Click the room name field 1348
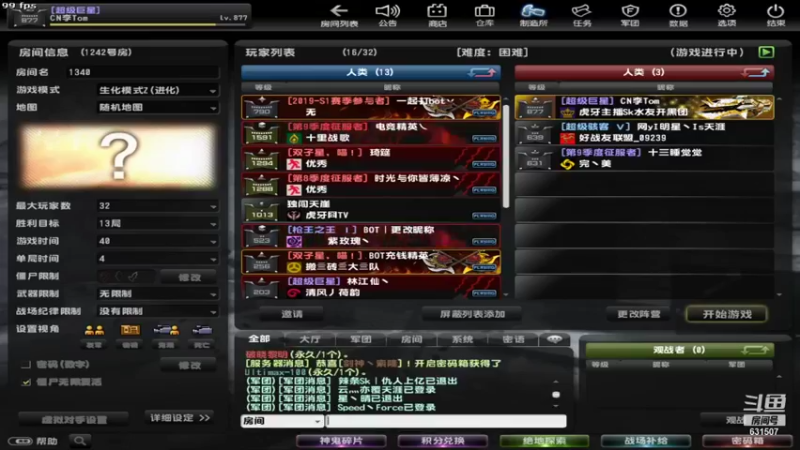Image resolution: width=800 pixels, height=450 pixels. (143, 72)
